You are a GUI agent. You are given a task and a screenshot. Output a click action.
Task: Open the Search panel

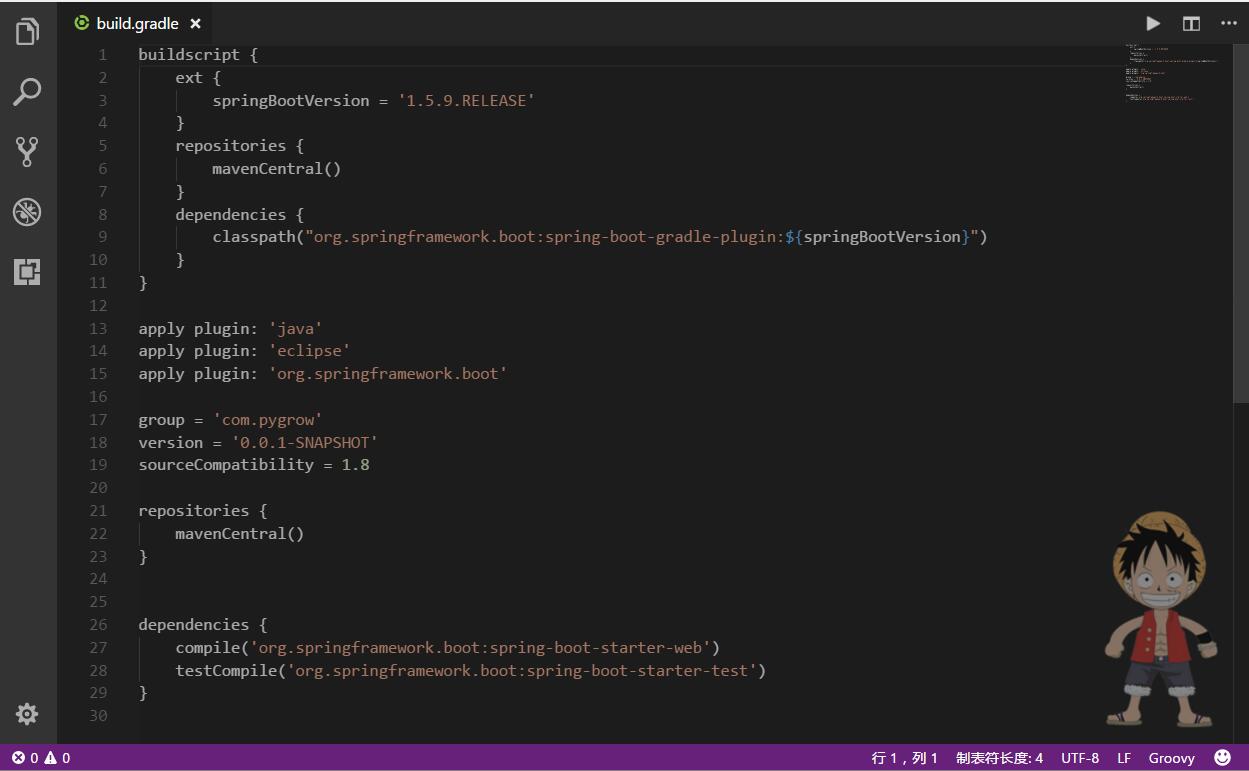click(x=27, y=92)
